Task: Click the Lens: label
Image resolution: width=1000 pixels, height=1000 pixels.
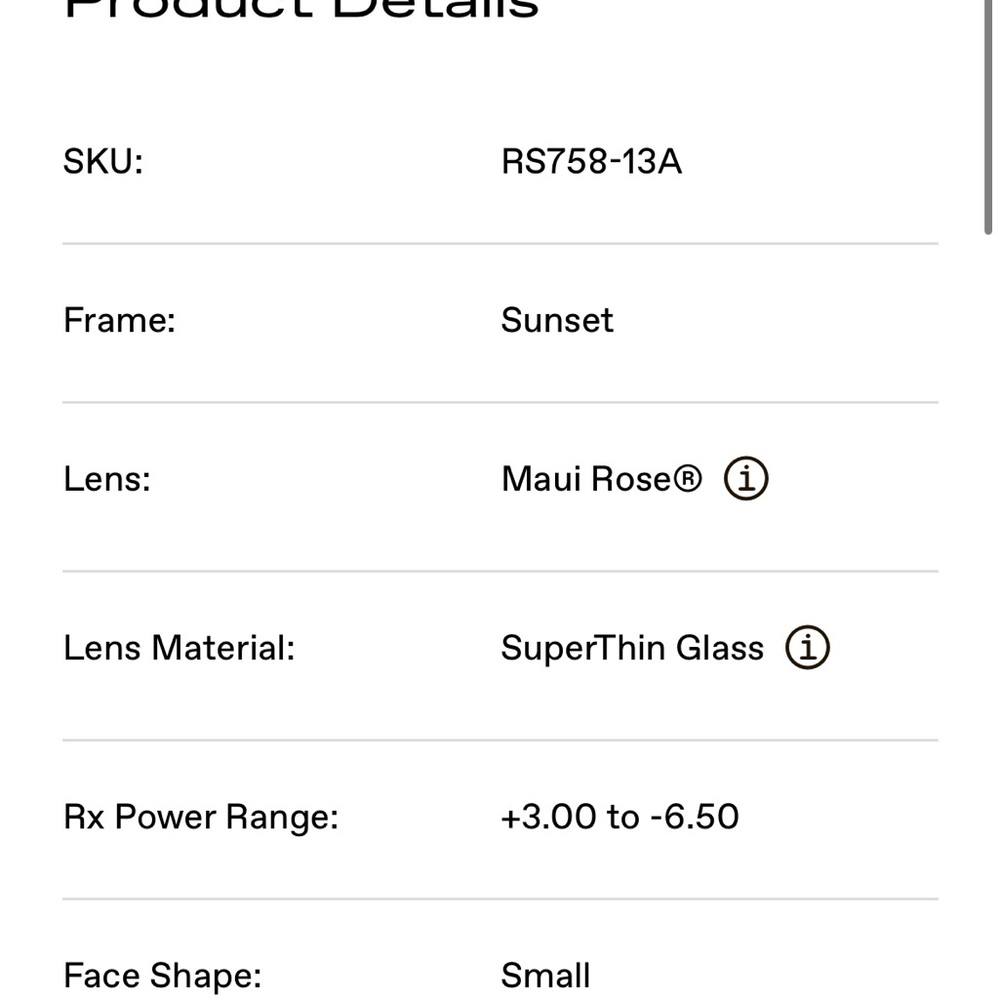Action: [107, 479]
